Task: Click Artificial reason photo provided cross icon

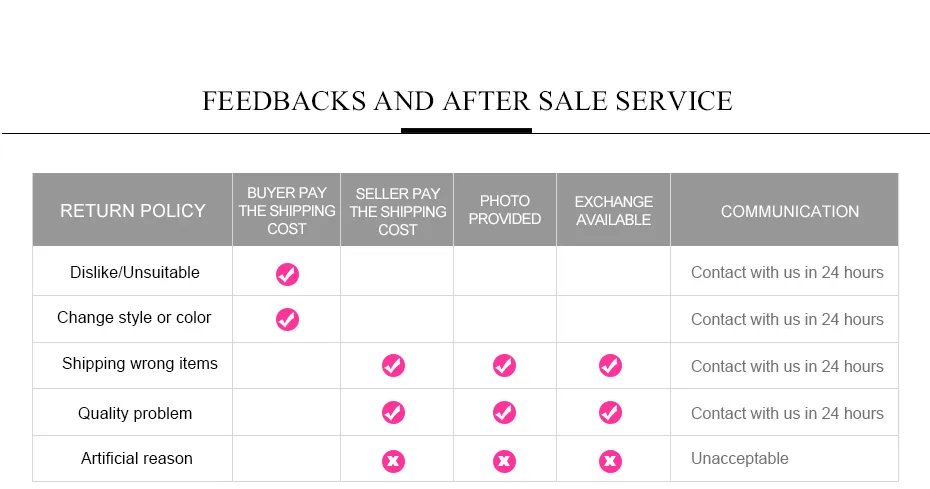Action: [x=504, y=461]
